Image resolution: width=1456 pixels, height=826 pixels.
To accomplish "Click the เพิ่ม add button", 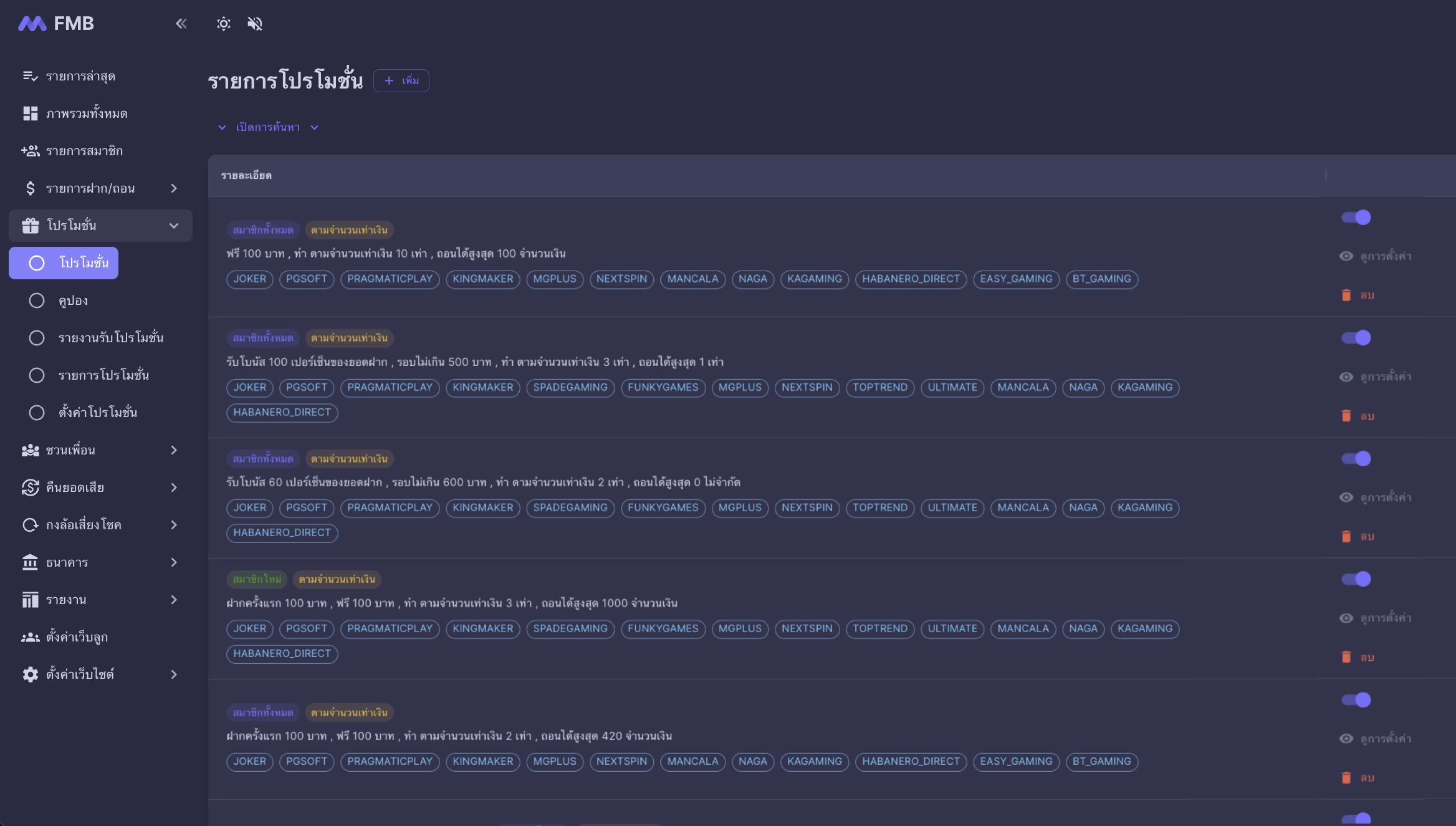I will [x=401, y=80].
